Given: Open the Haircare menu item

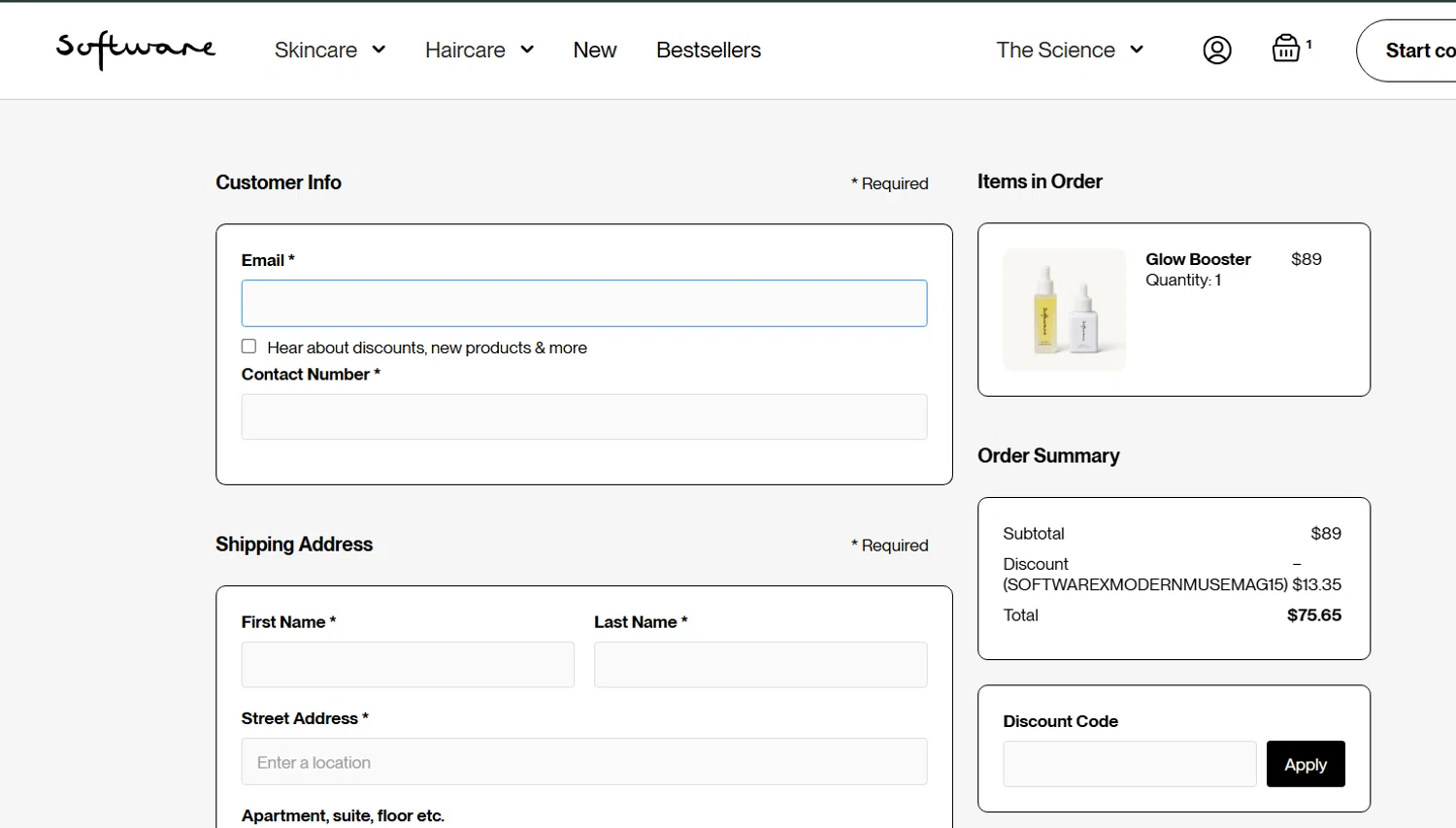Looking at the screenshot, I should pyautogui.click(x=465, y=50).
